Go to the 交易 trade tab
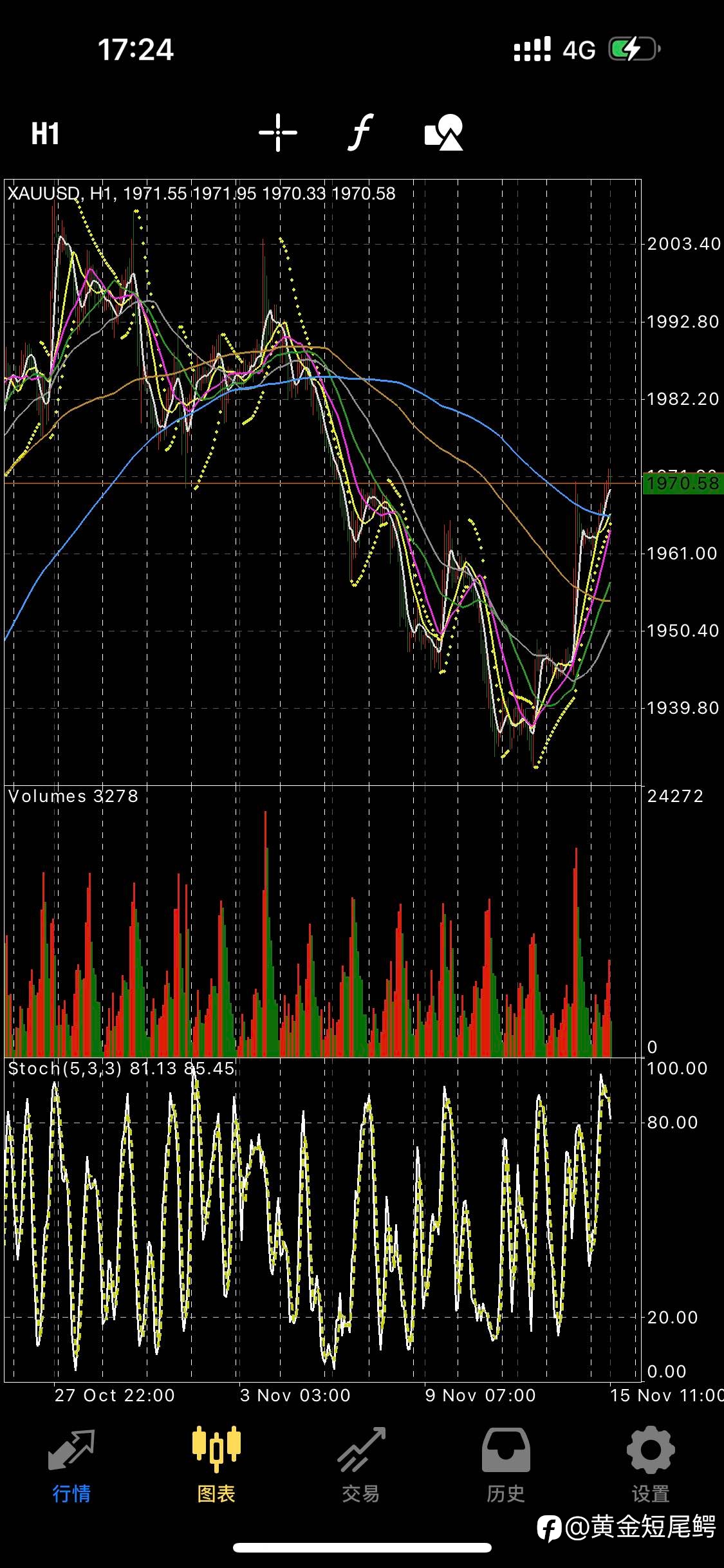724x1568 pixels. tap(361, 1464)
